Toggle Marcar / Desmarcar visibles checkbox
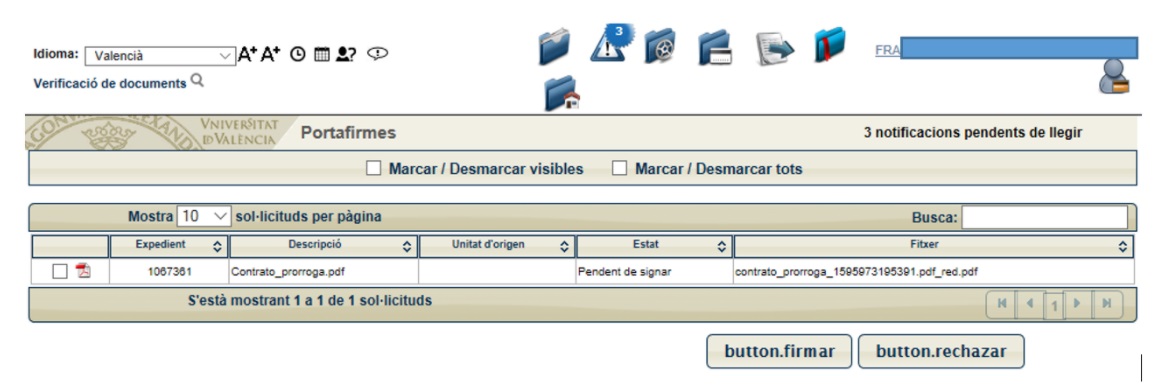 [x=374, y=169]
